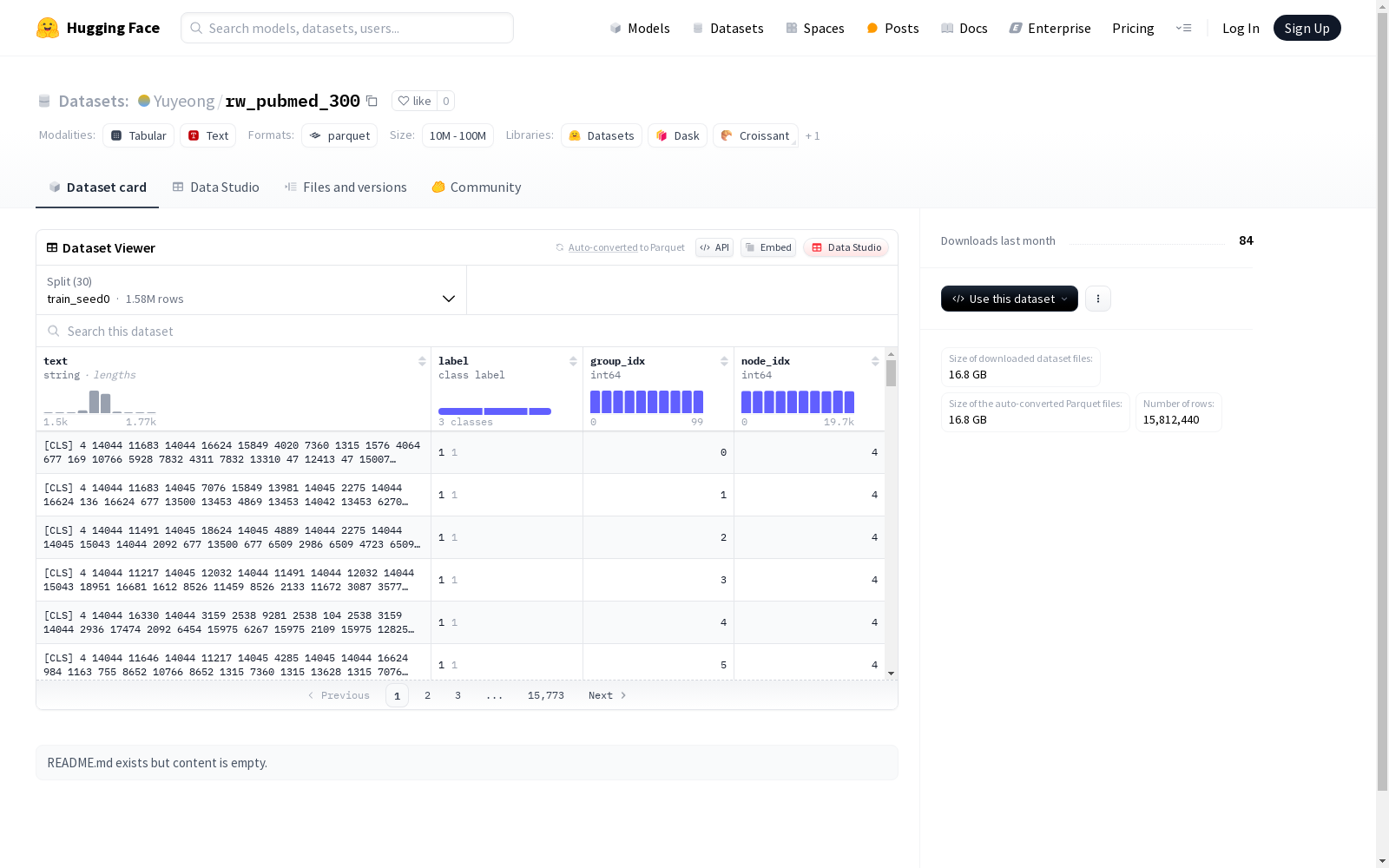This screenshot has height=868, width=1389.
Task: Click the Hugging Face logo icon
Action: click(48, 28)
